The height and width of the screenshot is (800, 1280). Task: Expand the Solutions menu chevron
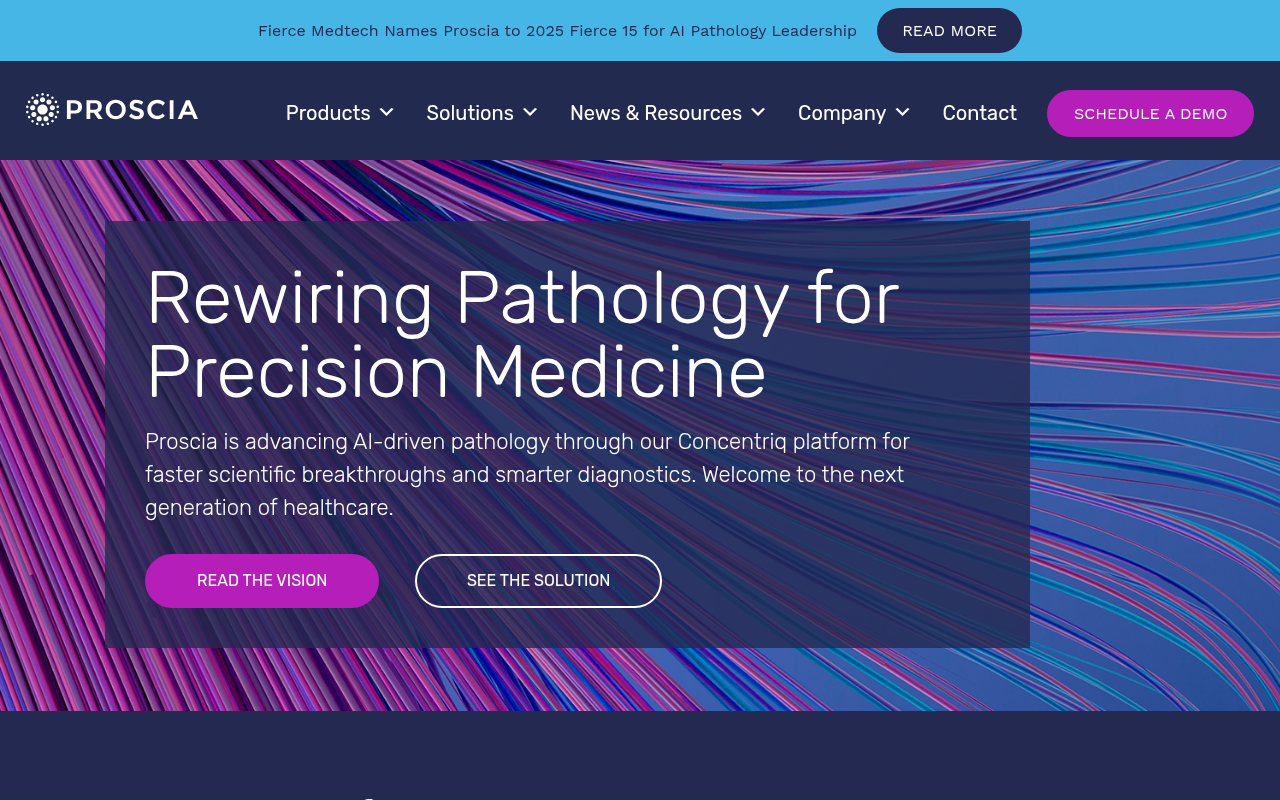pyautogui.click(x=529, y=112)
